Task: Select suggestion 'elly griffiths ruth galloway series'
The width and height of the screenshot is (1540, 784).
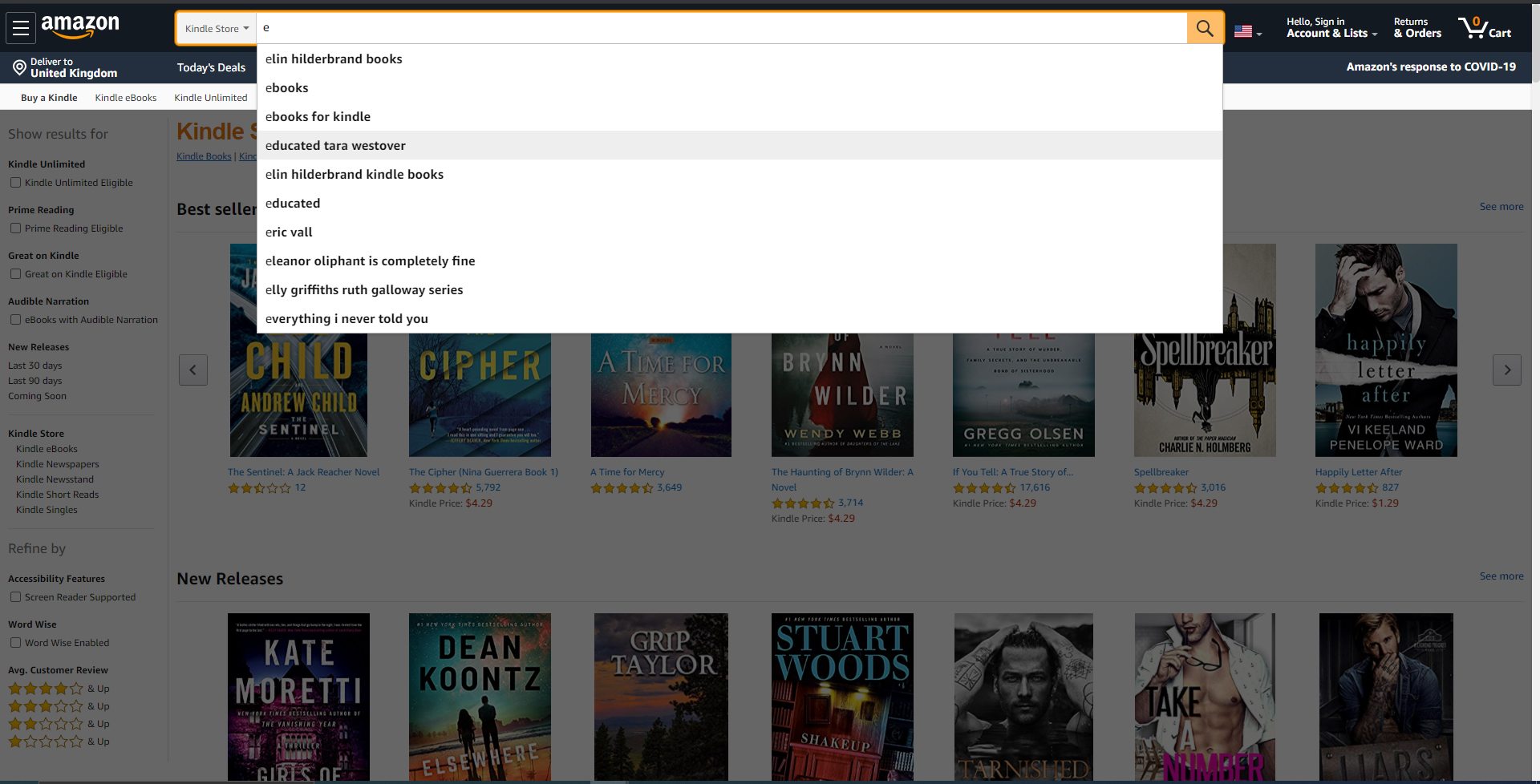Action: [x=740, y=289]
